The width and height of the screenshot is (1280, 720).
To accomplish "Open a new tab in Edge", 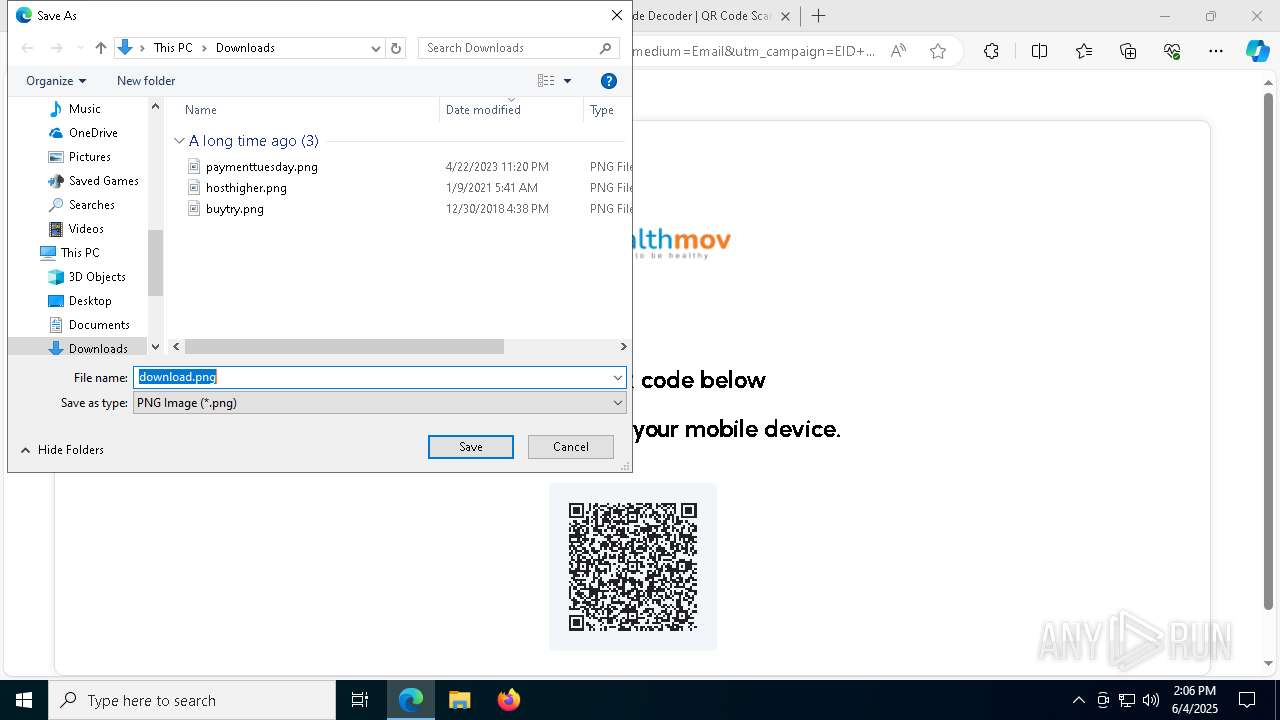I will tap(818, 16).
